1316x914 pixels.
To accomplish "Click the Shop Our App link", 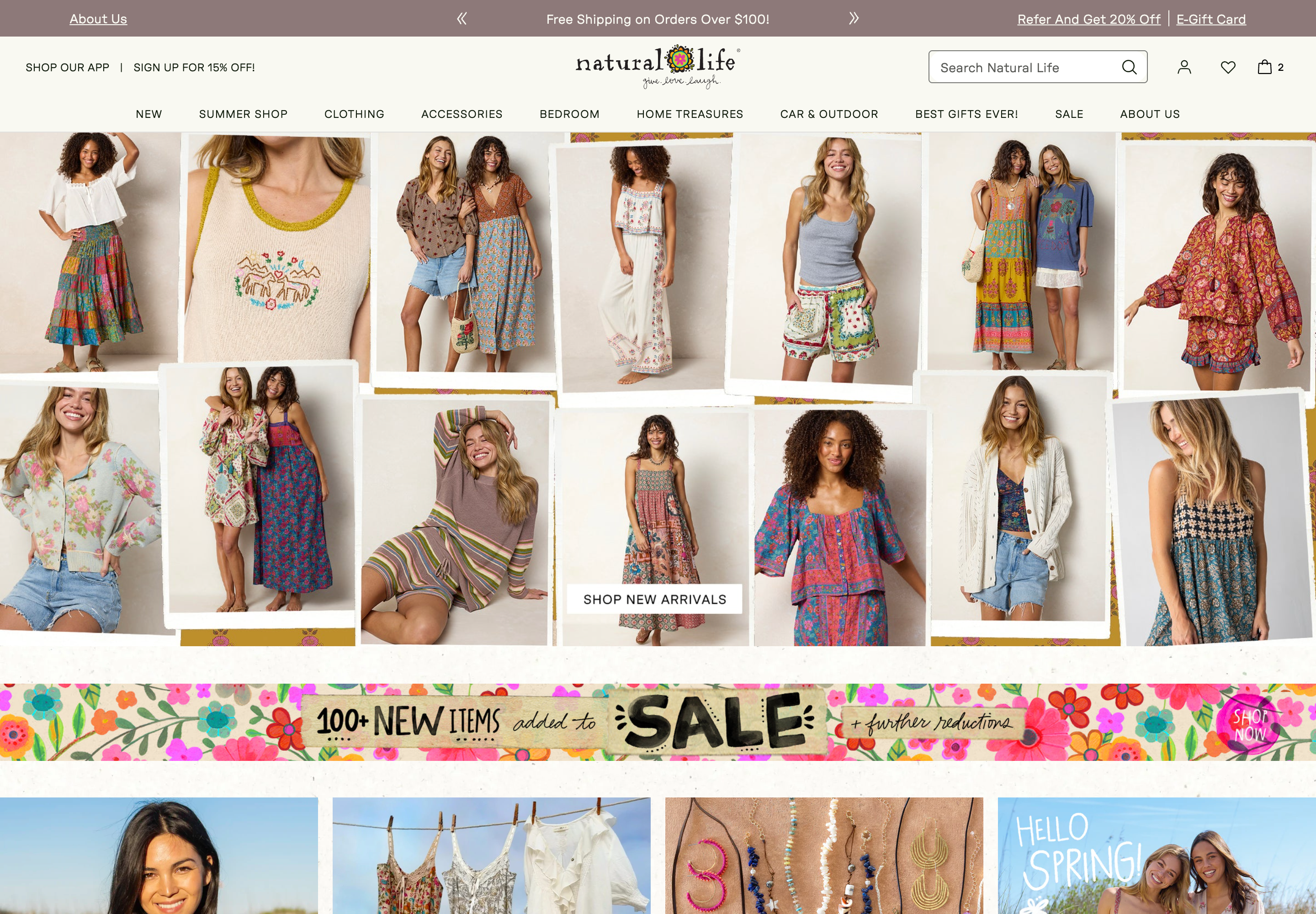I will click(x=68, y=68).
